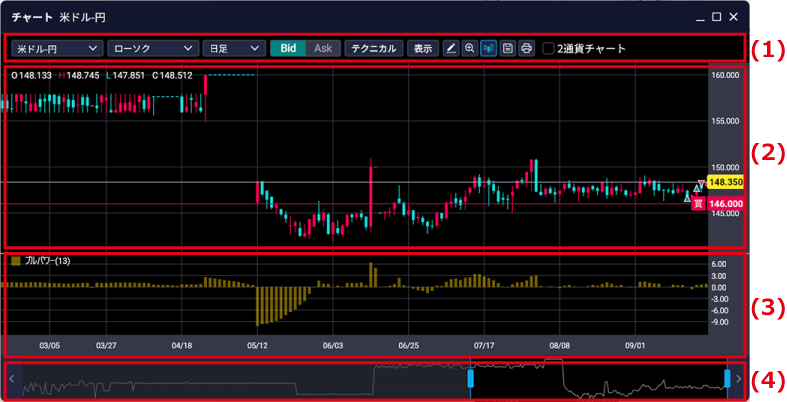Select the pencil drawing tool icon

point(451,48)
